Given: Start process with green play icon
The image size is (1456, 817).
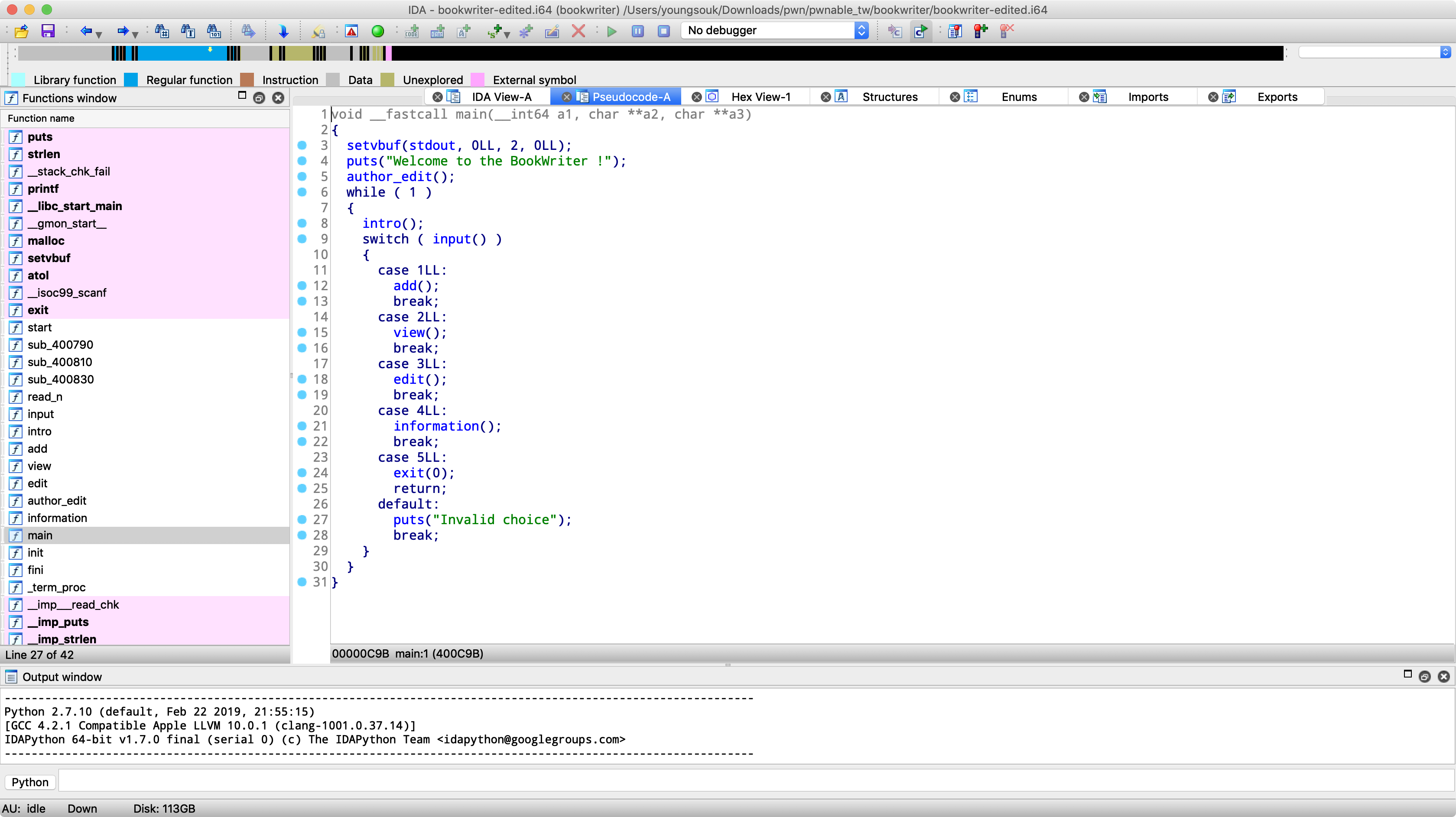Looking at the screenshot, I should tap(611, 31).
